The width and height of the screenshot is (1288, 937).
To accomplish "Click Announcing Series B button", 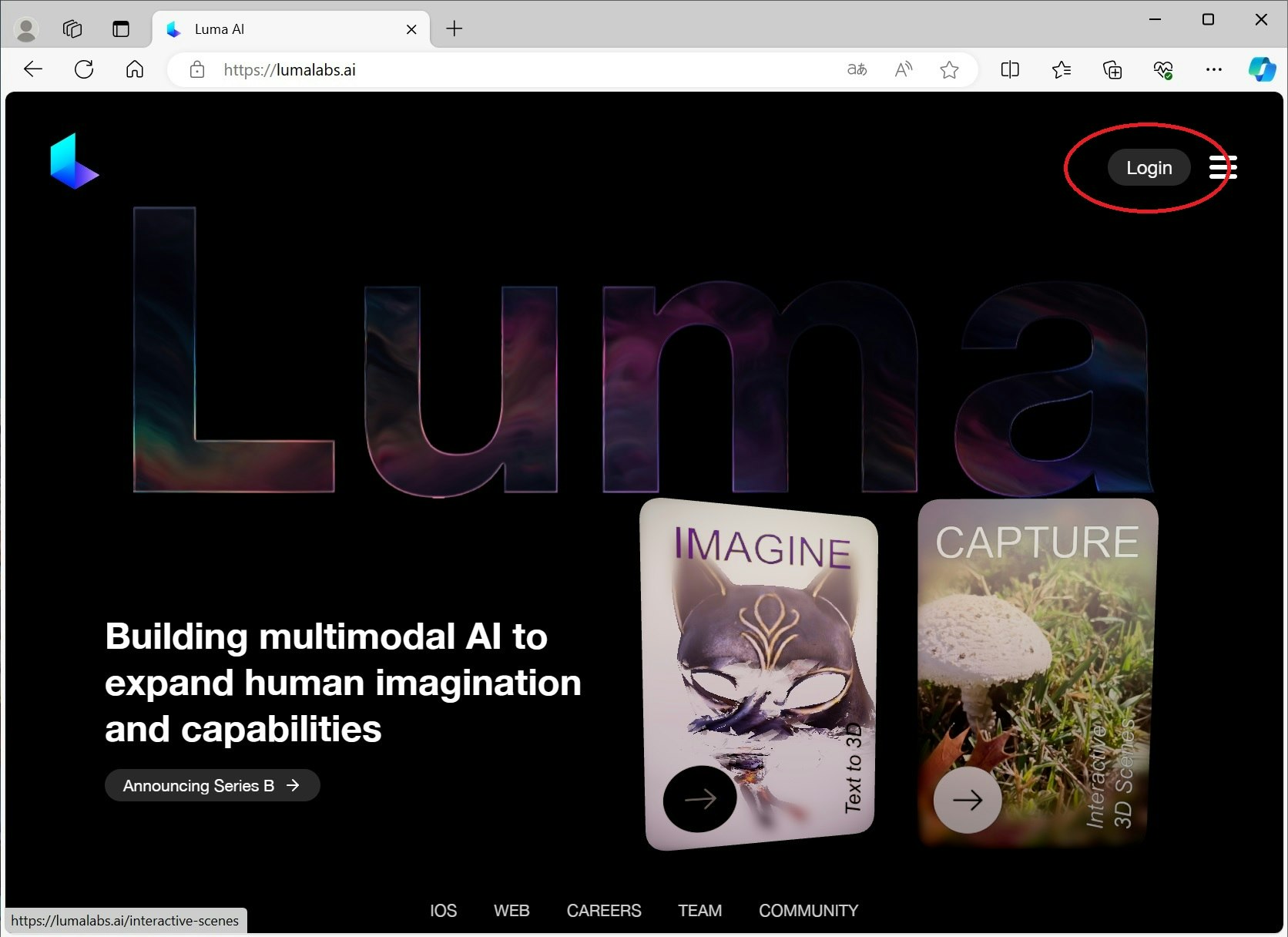I will pyautogui.click(x=212, y=785).
